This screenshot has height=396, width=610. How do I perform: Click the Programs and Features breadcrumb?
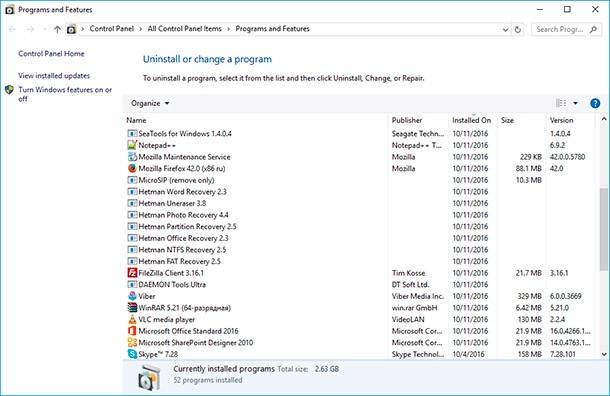click(272, 29)
